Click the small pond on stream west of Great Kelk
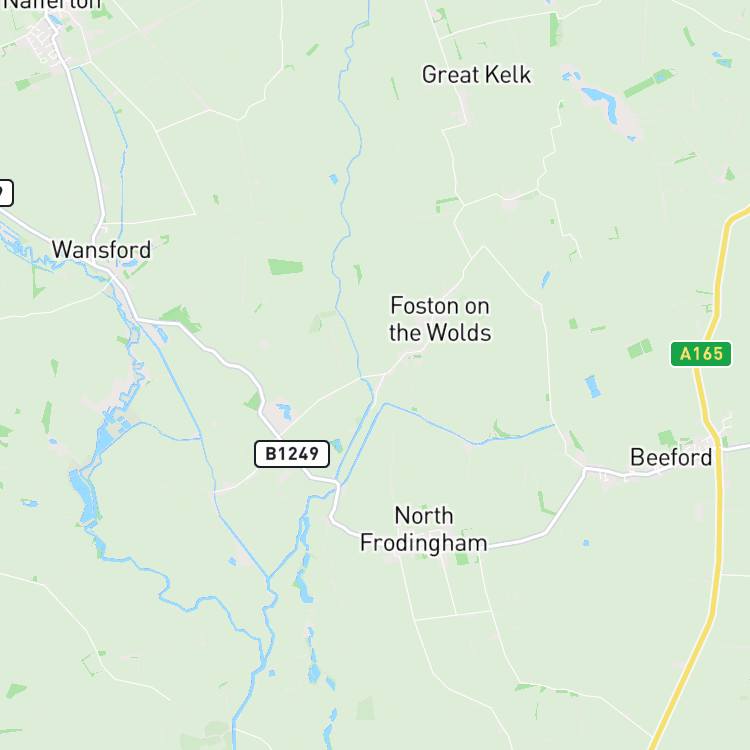Screen dimensions: 750x750 tap(334, 179)
